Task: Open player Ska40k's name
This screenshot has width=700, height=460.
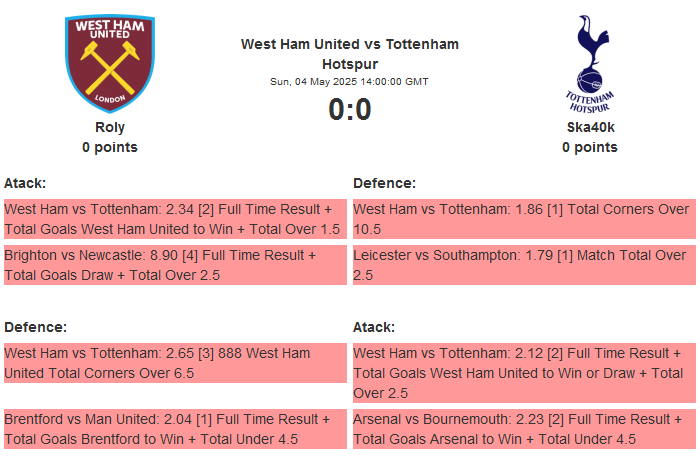Action: pos(590,127)
